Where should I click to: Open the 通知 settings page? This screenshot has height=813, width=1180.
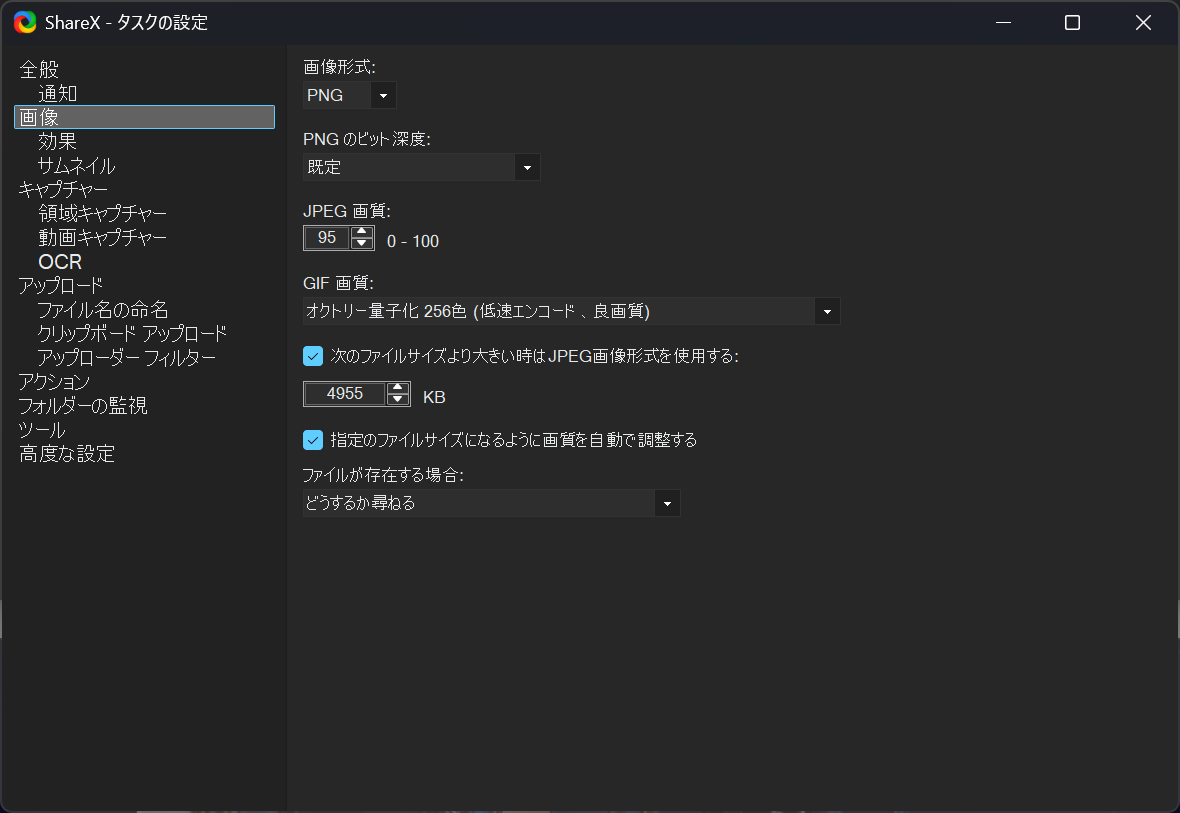click(x=58, y=94)
